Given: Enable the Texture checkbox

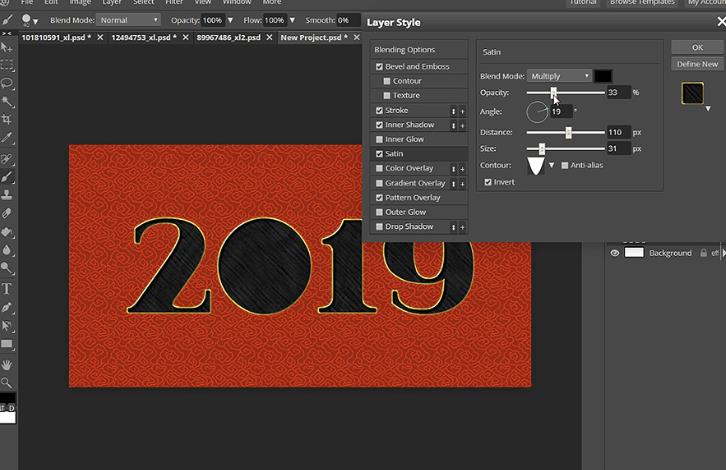Looking at the screenshot, I should click(387, 95).
